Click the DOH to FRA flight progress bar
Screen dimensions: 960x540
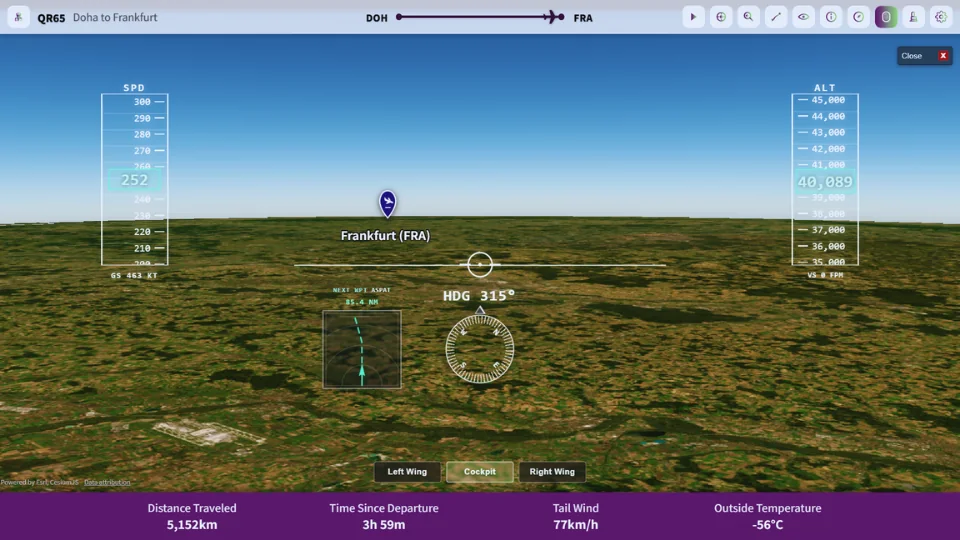pyautogui.click(x=480, y=17)
